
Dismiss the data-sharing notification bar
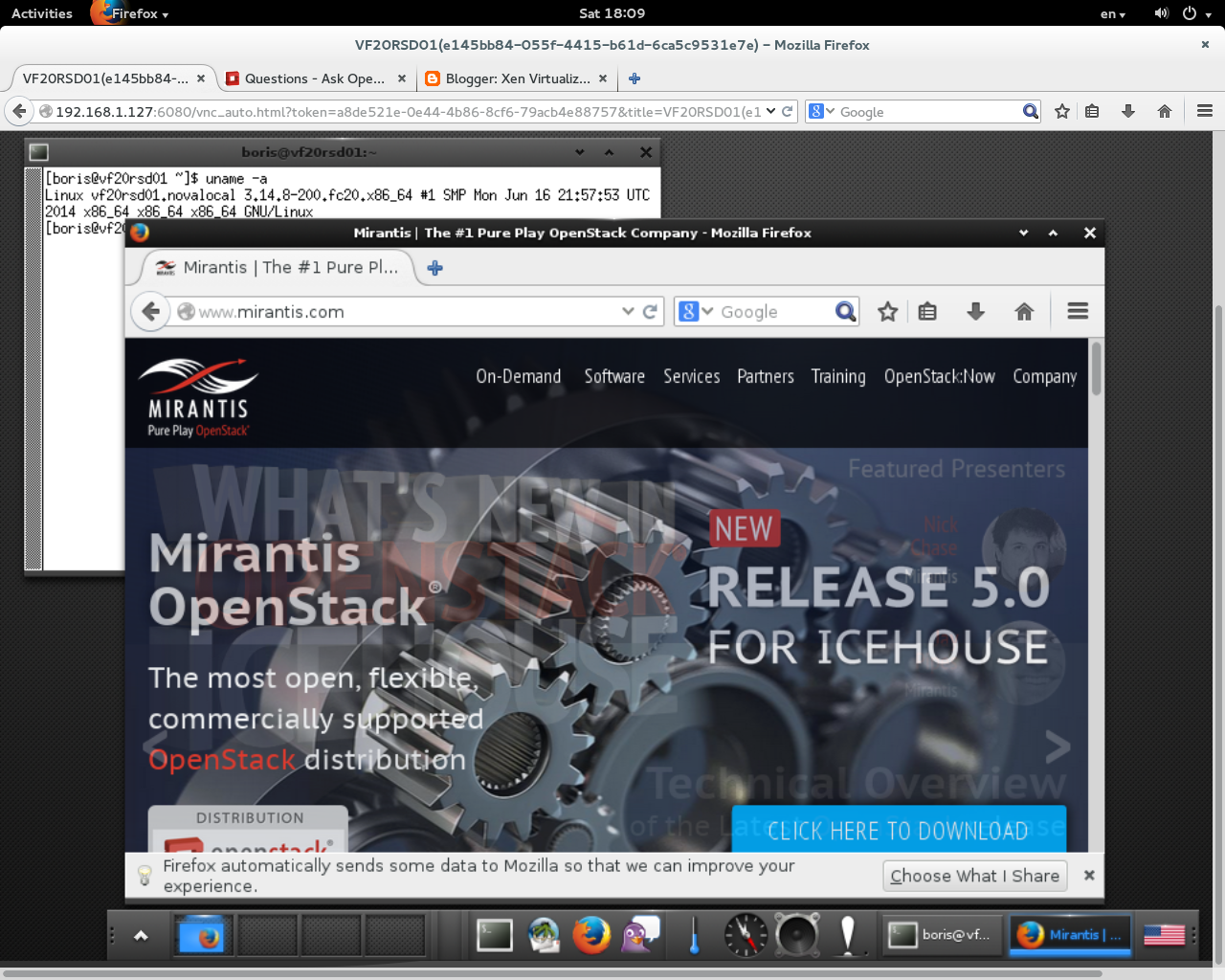(1089, 876)
